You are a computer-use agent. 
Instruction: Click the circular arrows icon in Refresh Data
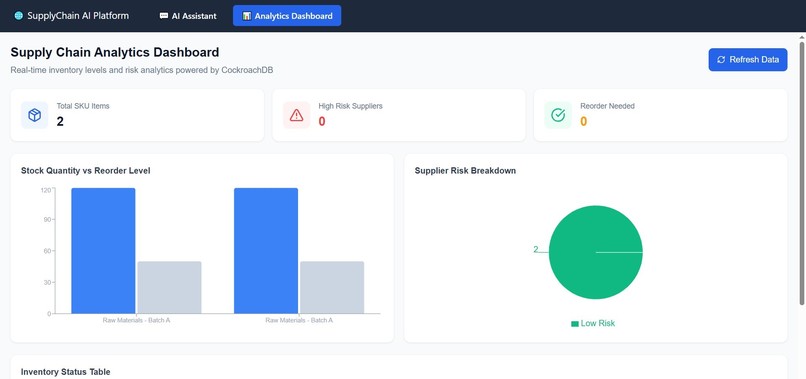[x=721, y=60]
